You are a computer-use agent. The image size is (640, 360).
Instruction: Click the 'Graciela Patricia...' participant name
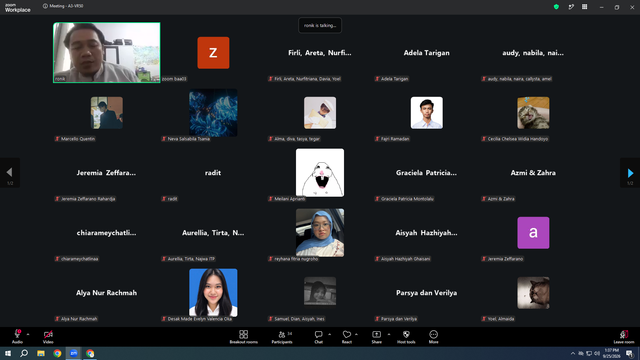point(427,173)
